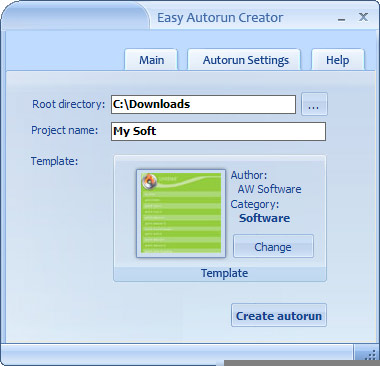Close the Easy Autorun Creator window
This screenshot has height=366, width=380.
(363, 17)
